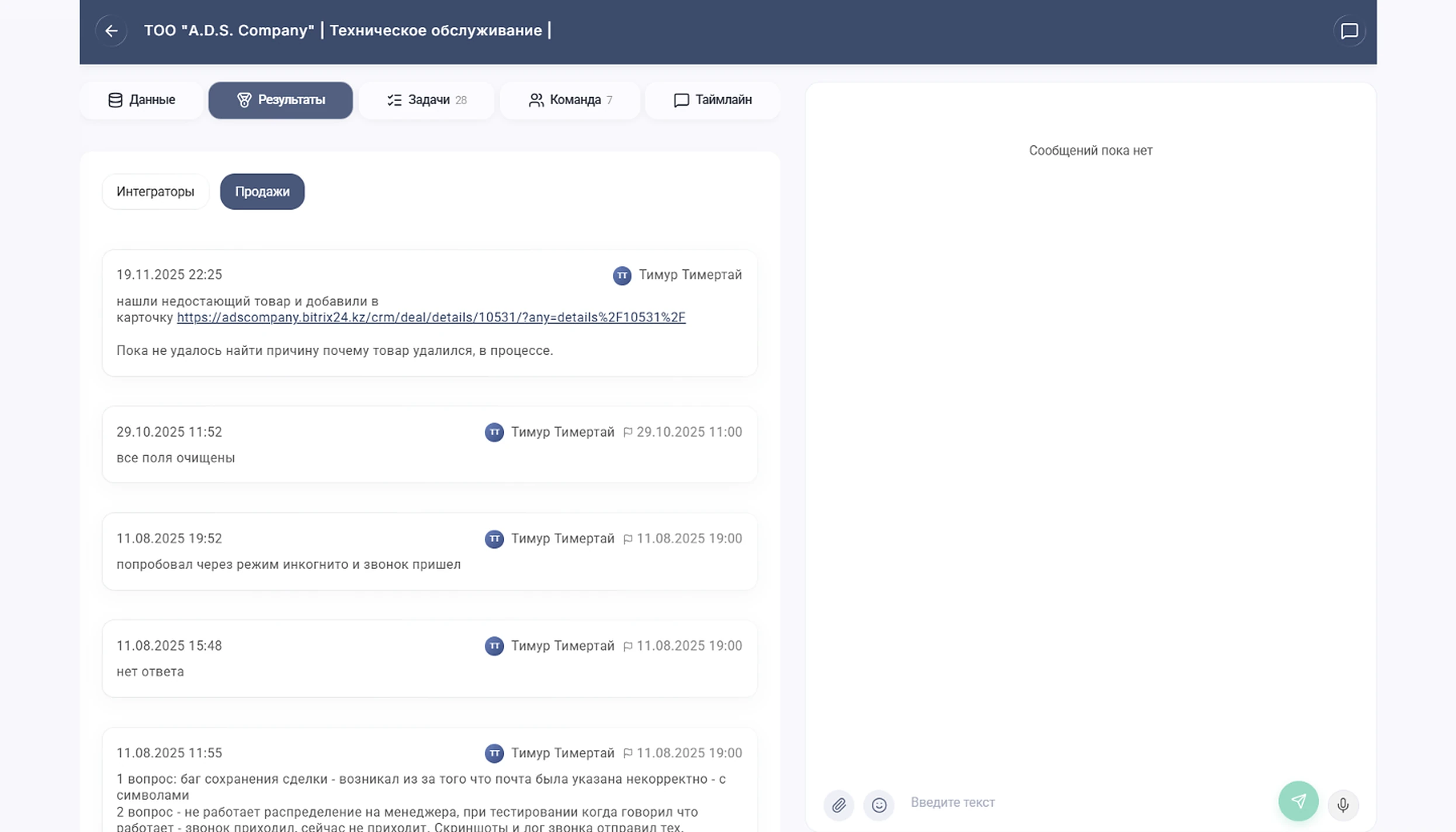Click the timestamp 11.08.2025 11:55
The width and height of the screenshot is (1456, 832).
pyautogui.click(x=169, y=753)
